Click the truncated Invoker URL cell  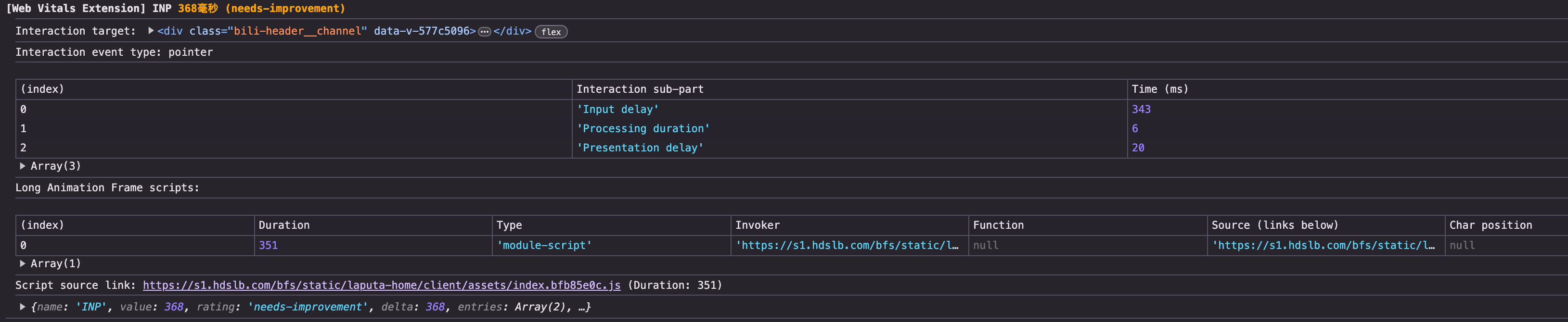click(847, 246)
